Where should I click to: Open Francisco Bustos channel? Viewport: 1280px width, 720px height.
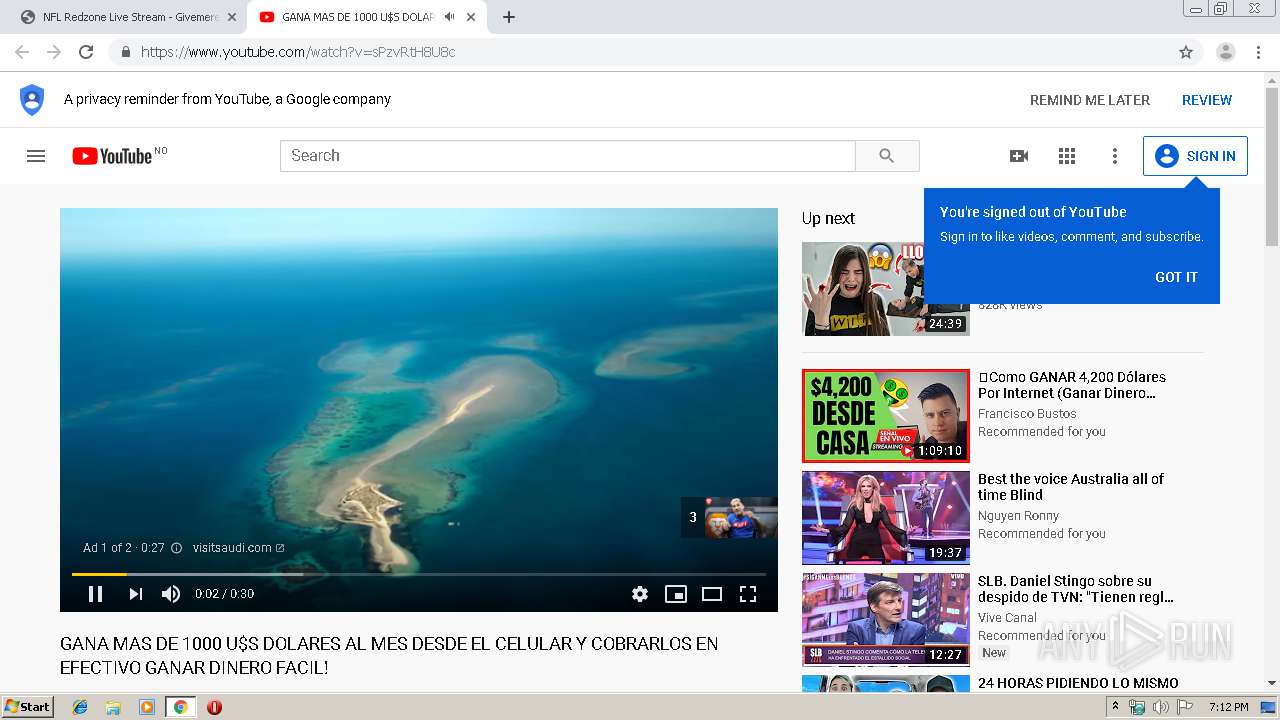click(1027, 414)
